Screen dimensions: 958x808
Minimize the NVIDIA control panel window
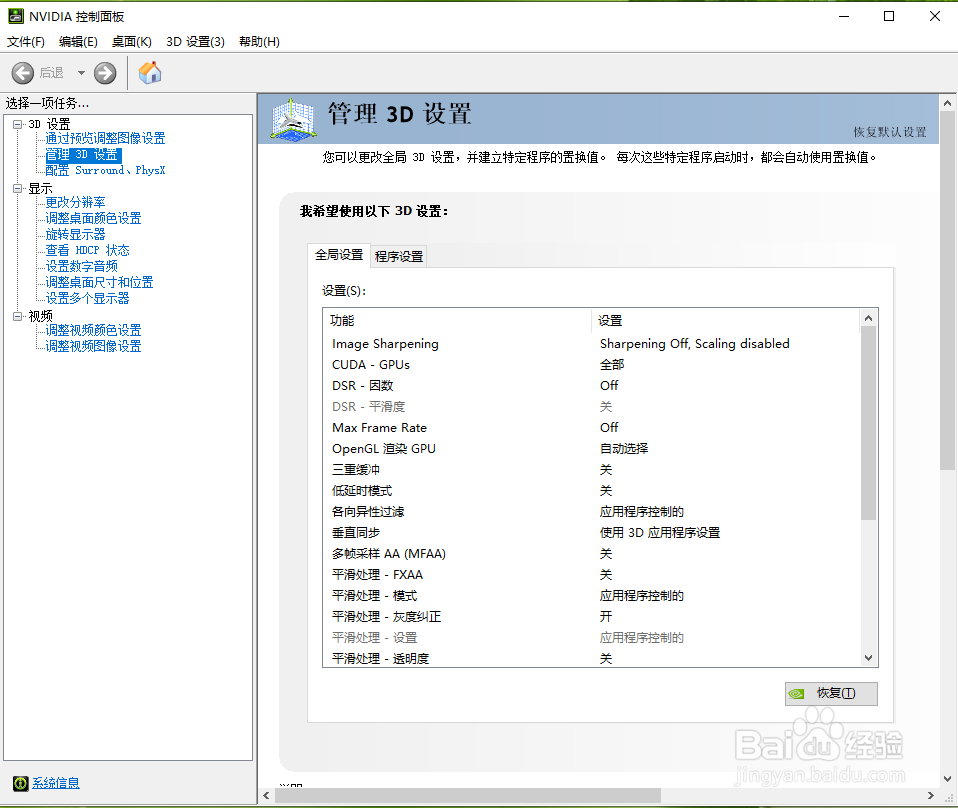click(x=844, y=17)
